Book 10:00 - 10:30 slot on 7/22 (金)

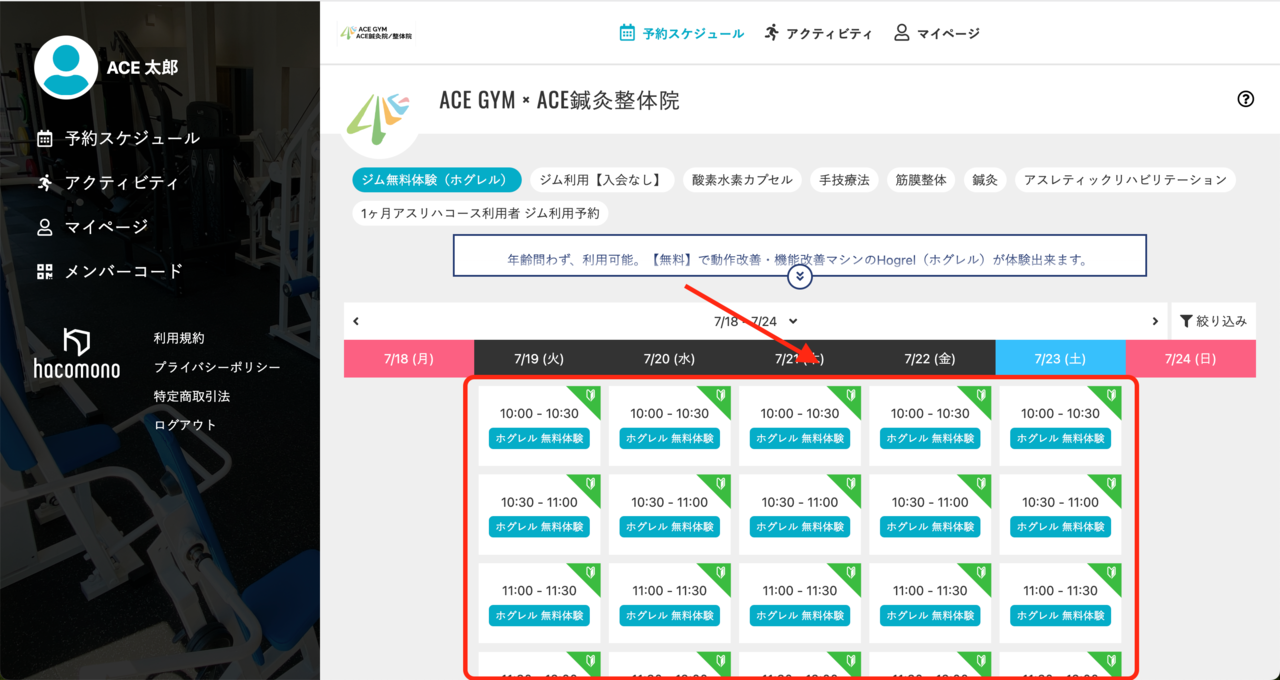(930, 426)
